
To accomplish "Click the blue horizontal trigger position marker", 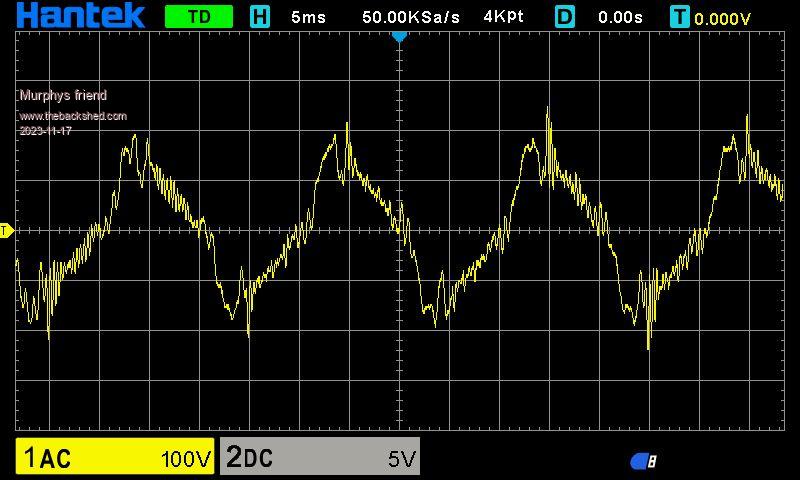I will pos(399,36).
